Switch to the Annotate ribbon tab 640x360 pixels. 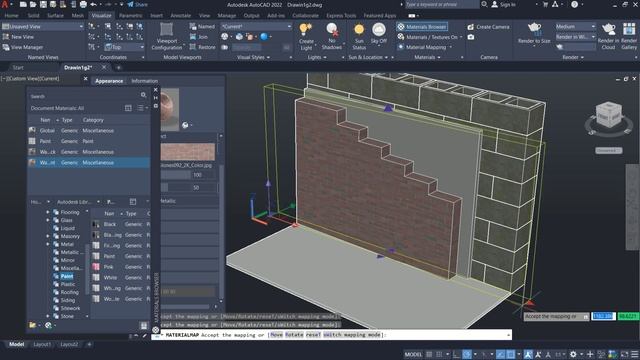tap(180, 16)
